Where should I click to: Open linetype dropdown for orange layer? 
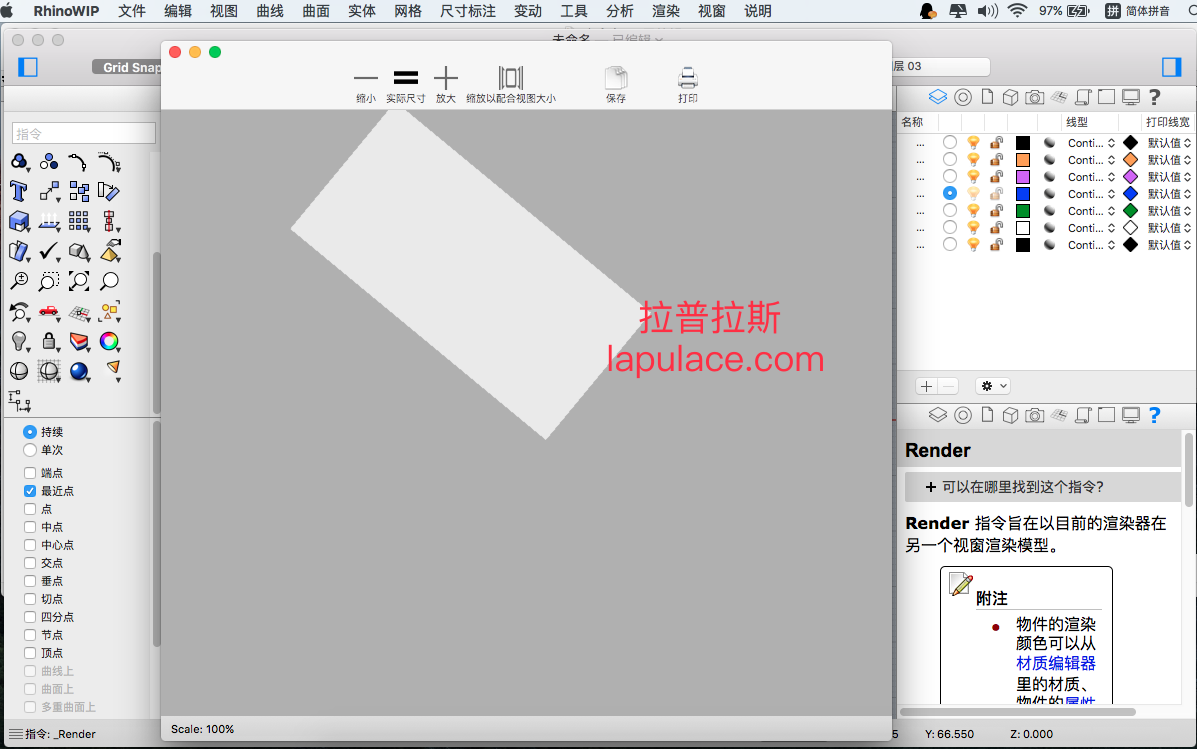click(1091, 160)
